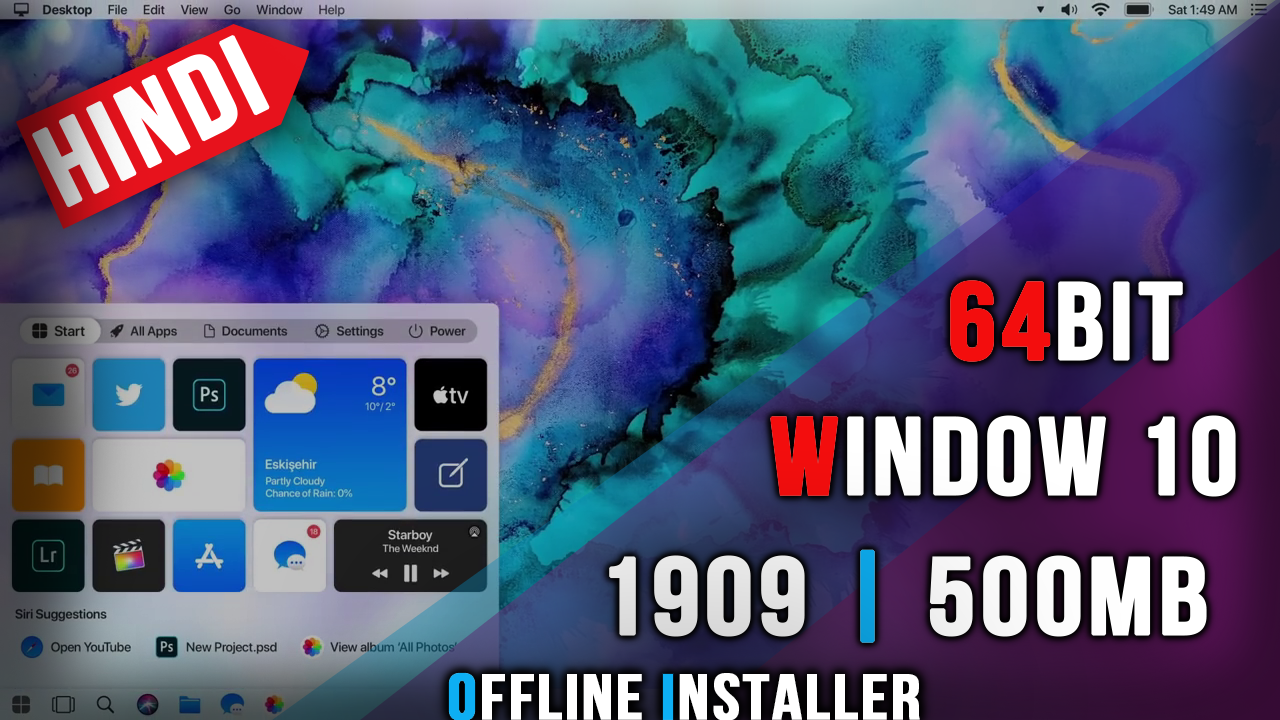Open the Power tab
The height and width of the screenshot is (720, 1280).
click(x=437, y=331)
